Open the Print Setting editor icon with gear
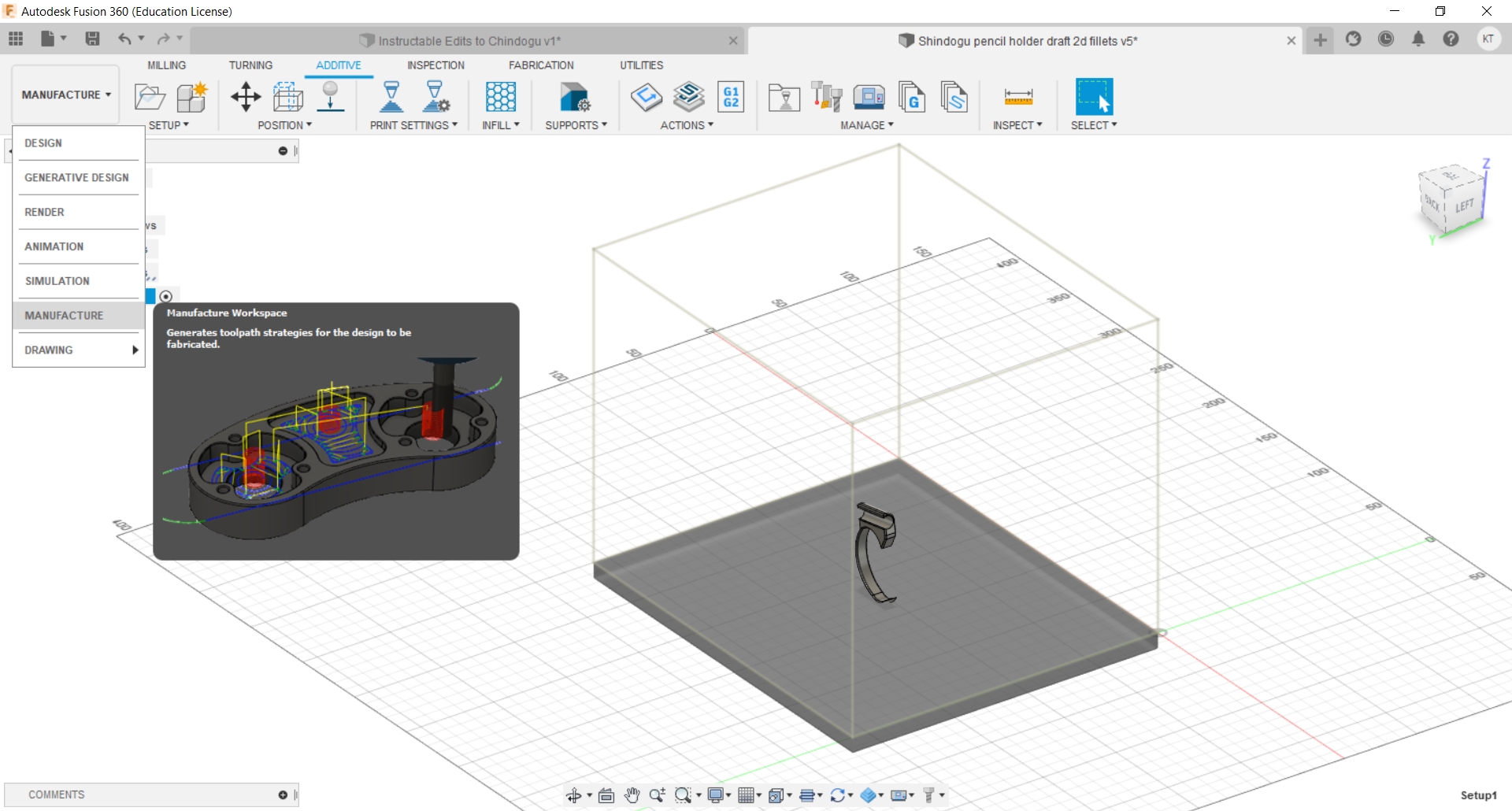 pyautogui.click(x=435, y=98)
